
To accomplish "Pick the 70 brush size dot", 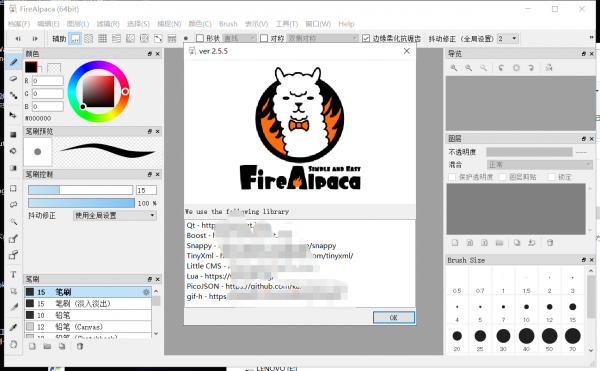I will pyautogui.click(x=572, y=336).
